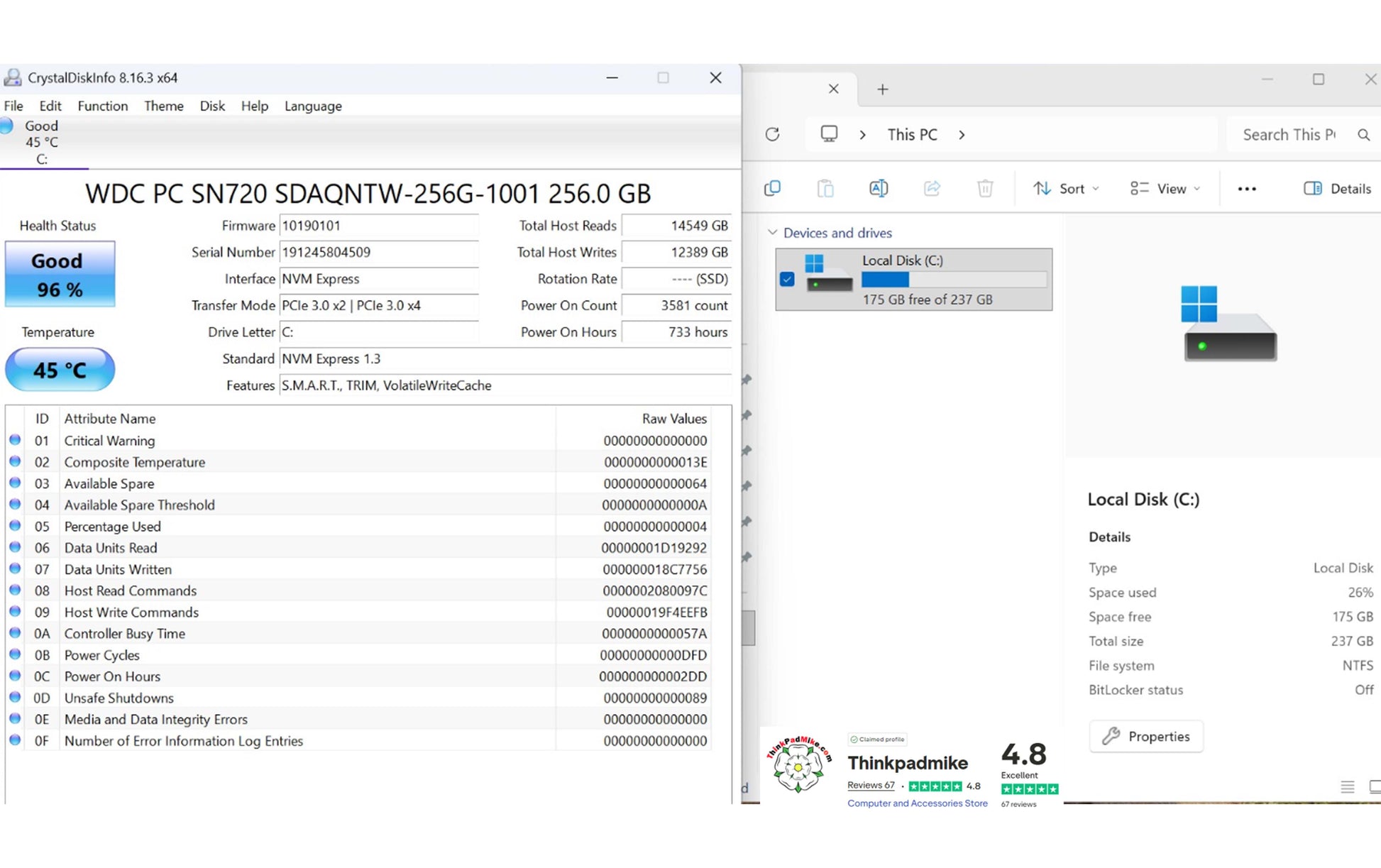
Task: Open the Sort dropdown
Action: (x=1066, y=188)
